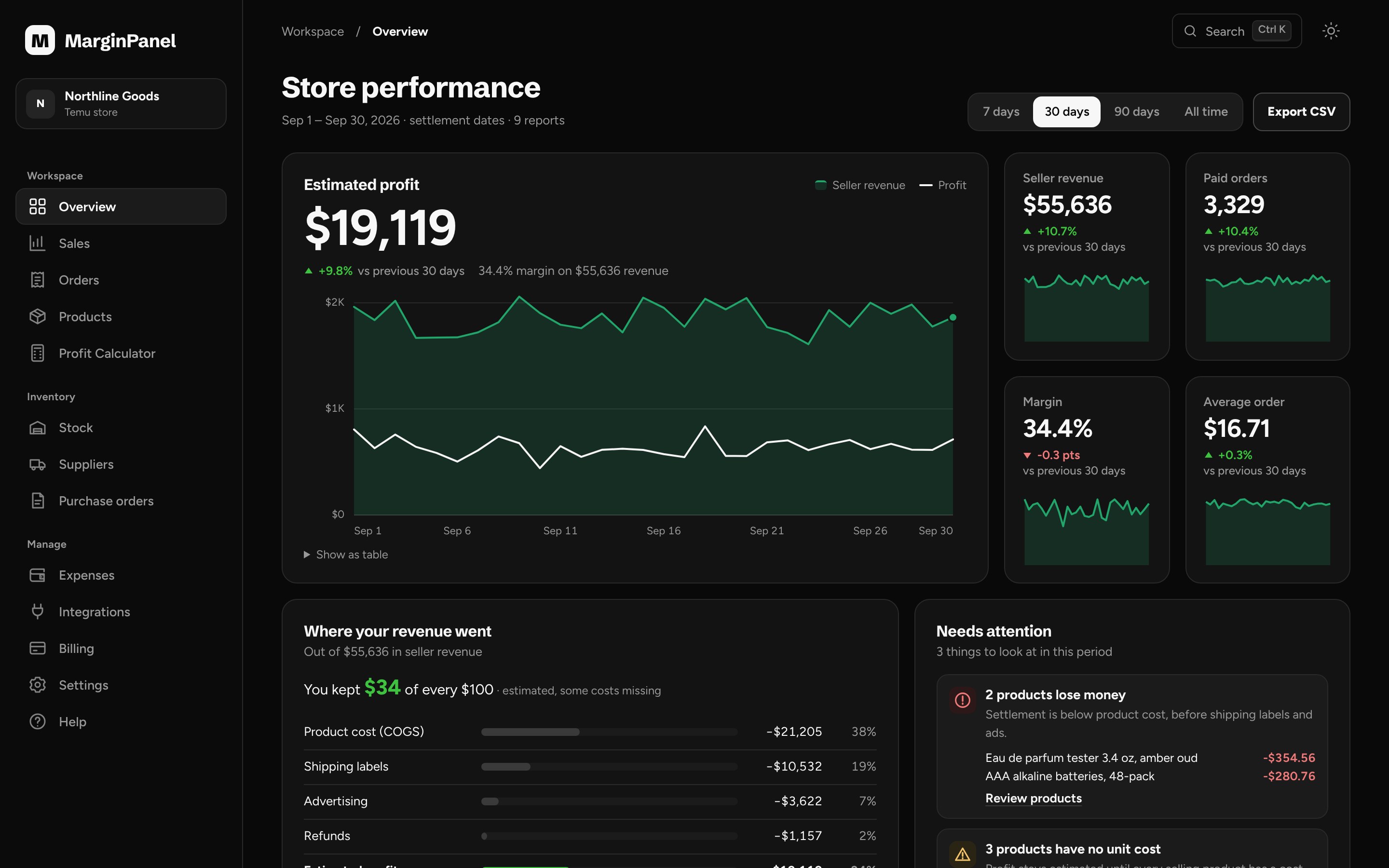
Task: Toggle the Seller revenue legend series
Action: (860, 186)
